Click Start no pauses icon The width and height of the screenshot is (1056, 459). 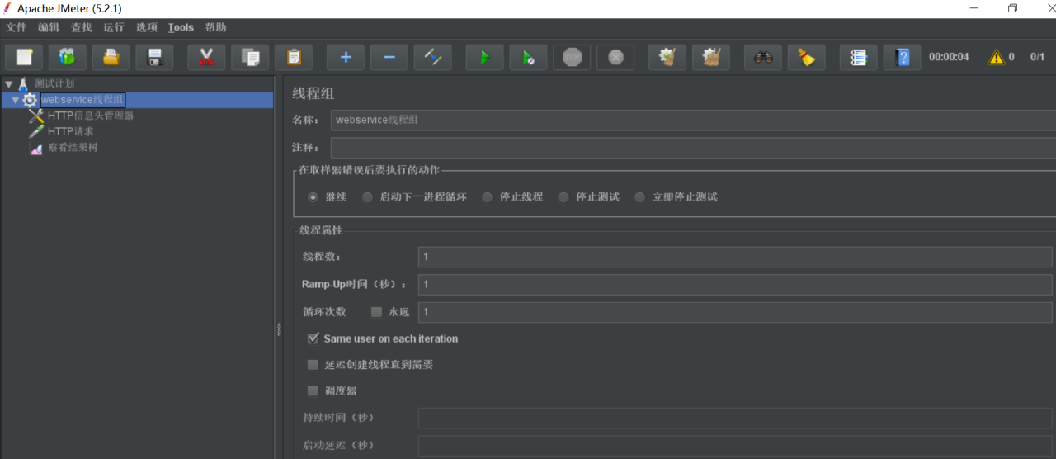528,57
